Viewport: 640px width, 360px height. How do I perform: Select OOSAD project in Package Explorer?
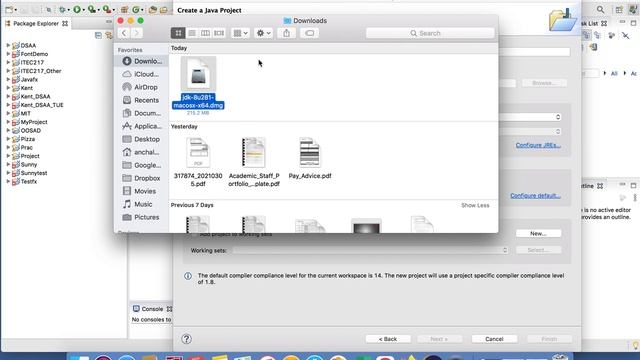(x=27, y=131)
